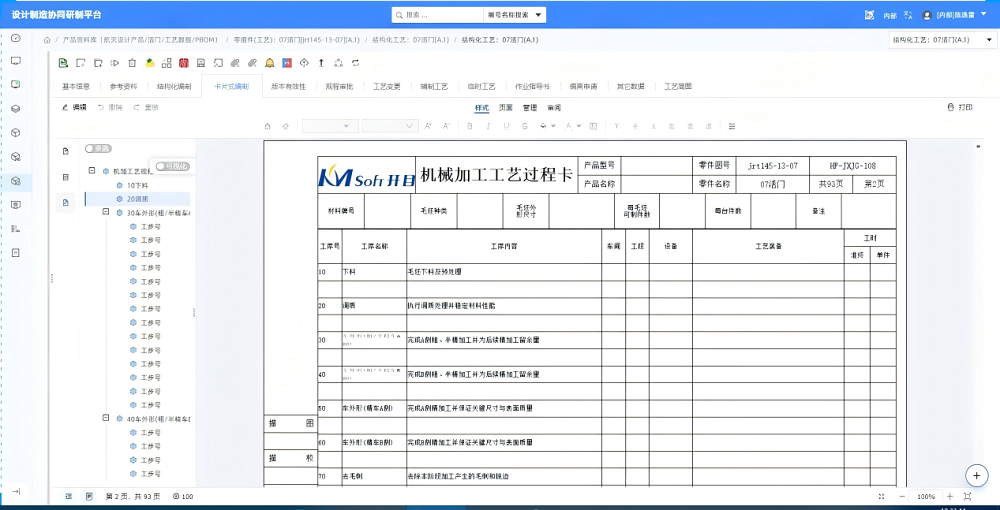Switch to the 结构化编制 tab

(173, 86)
